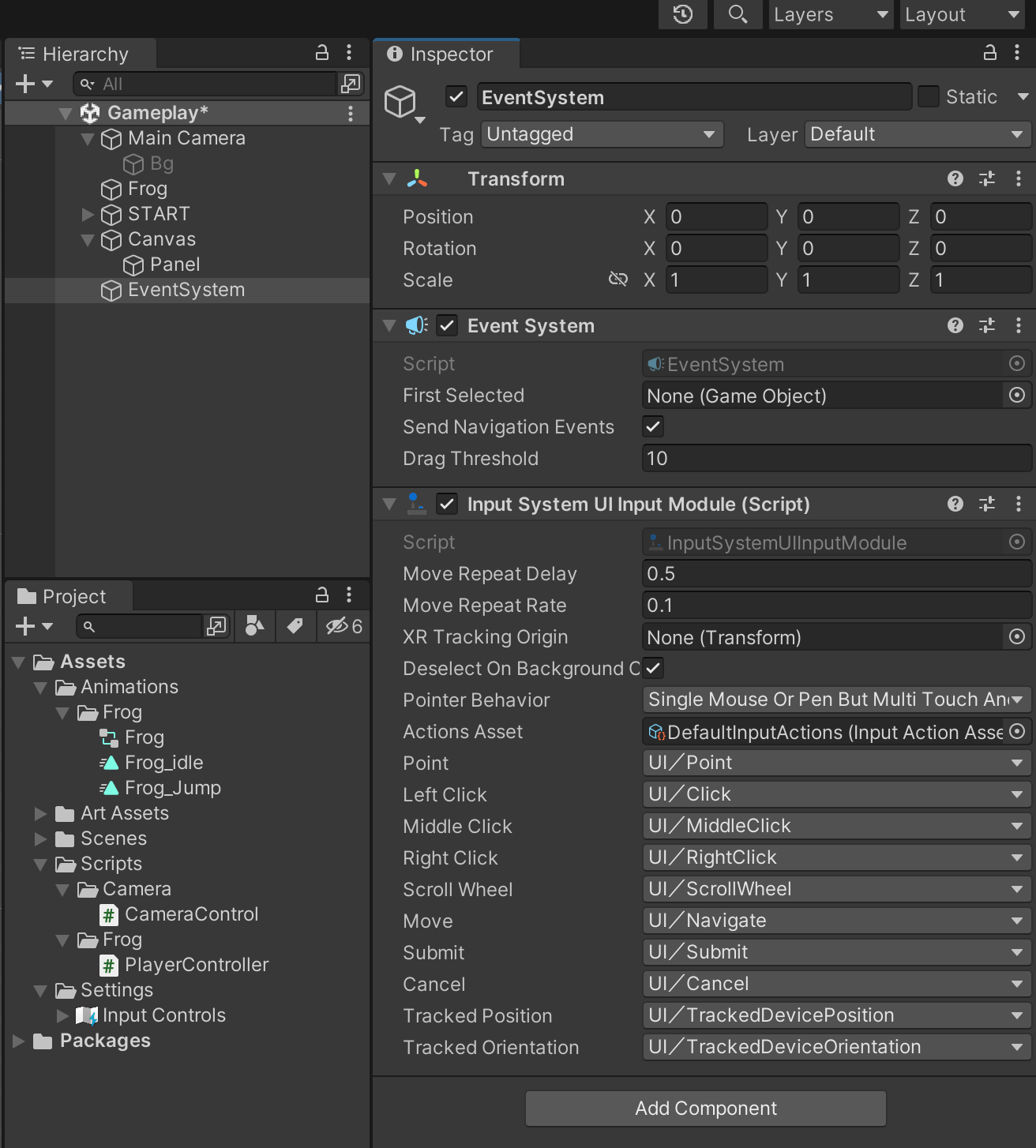Viewport: 1036px width, 1148px height.
Task: Select Main Camera in Hierarchy
Action: [186, 138]
